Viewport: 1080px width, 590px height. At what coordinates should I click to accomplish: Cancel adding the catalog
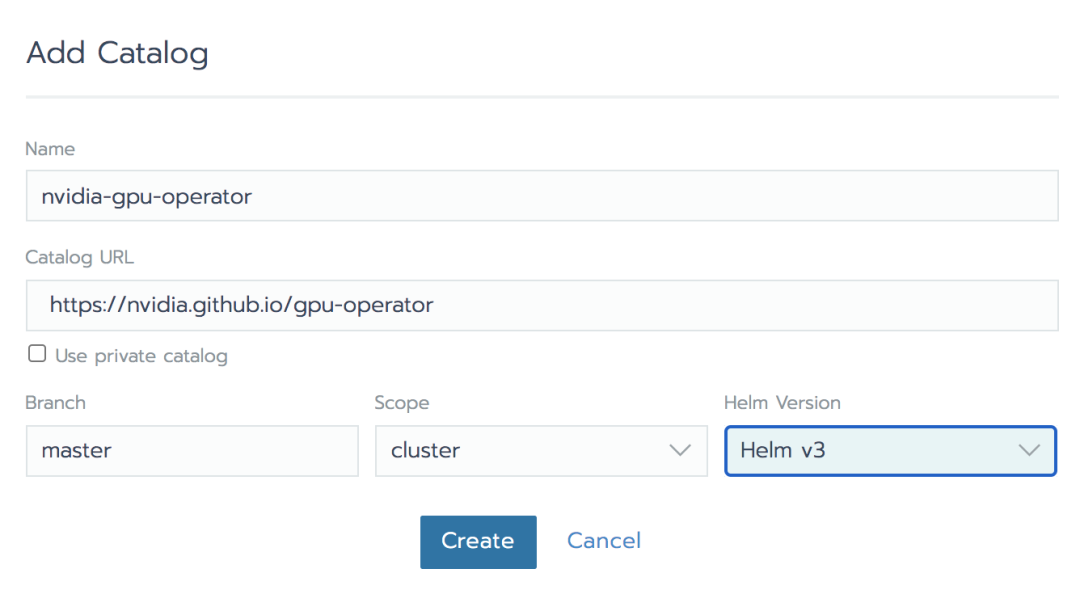click(x=604, y=541)
